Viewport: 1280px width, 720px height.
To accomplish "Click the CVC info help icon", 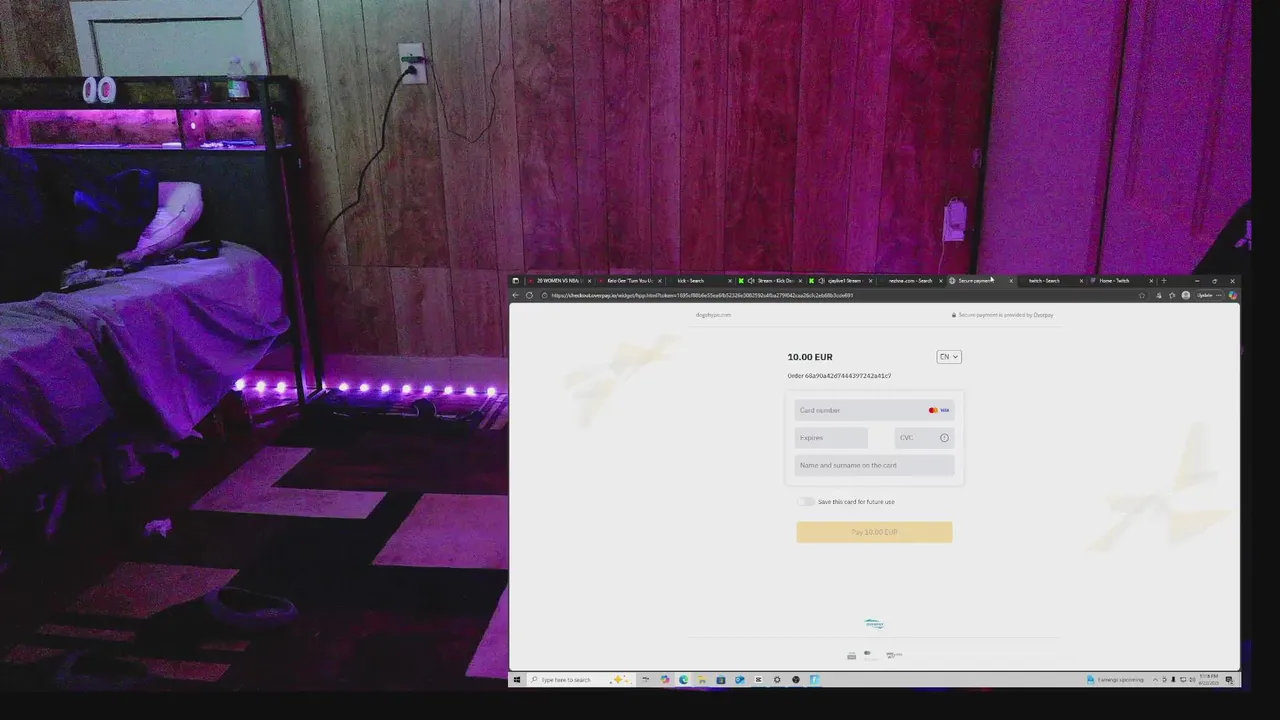I will pos(944,438).
